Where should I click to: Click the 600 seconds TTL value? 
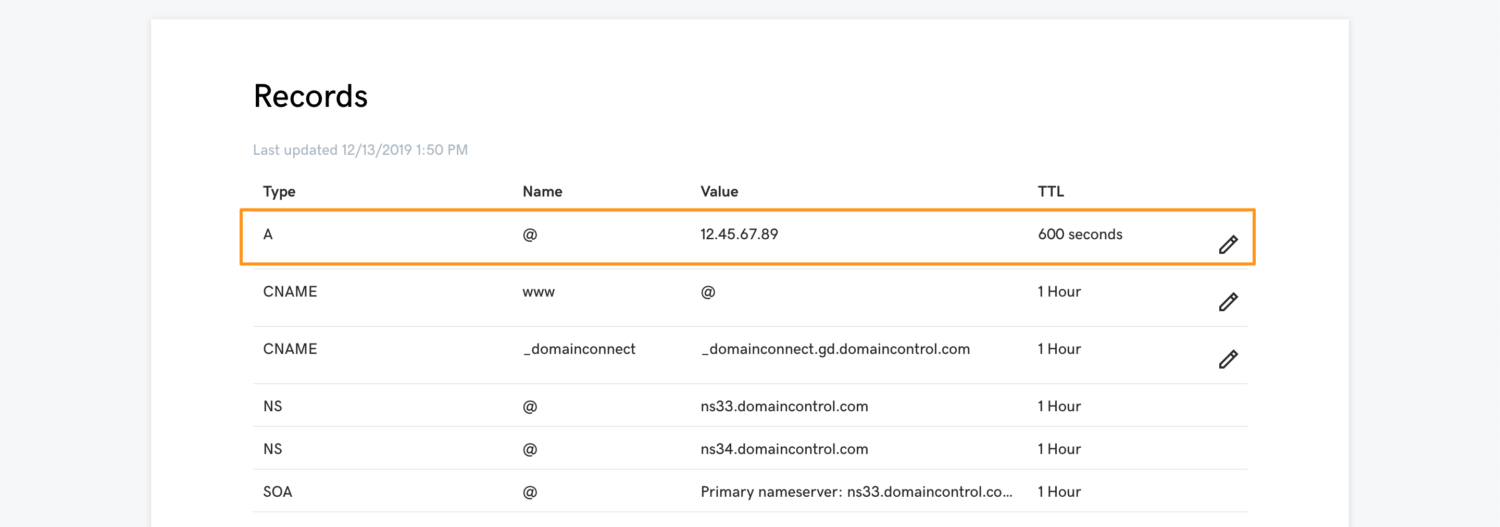click(1080, 235)
